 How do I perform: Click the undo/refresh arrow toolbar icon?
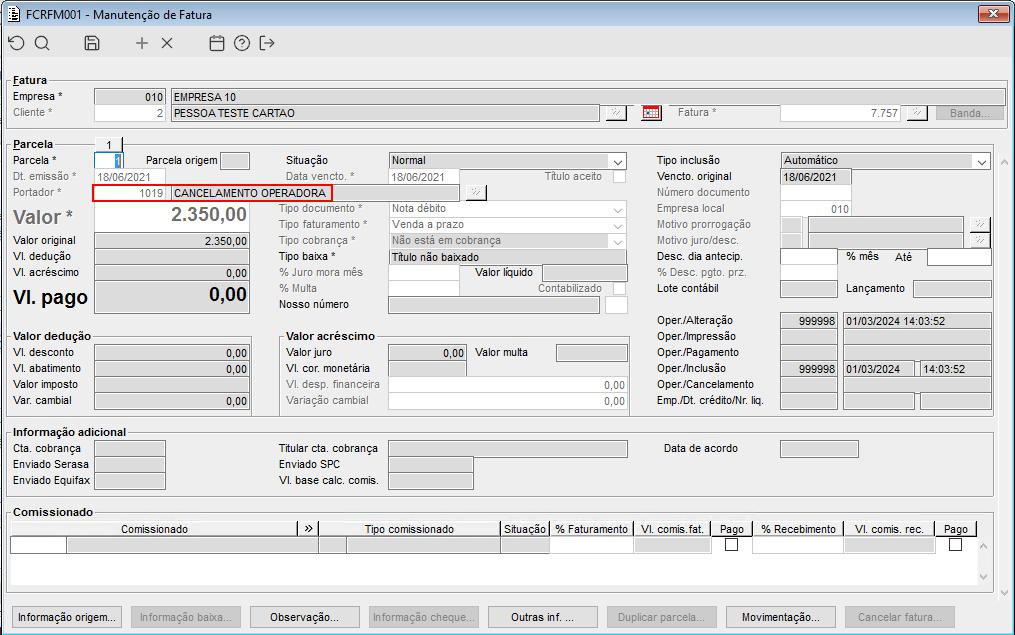(16, 43)
